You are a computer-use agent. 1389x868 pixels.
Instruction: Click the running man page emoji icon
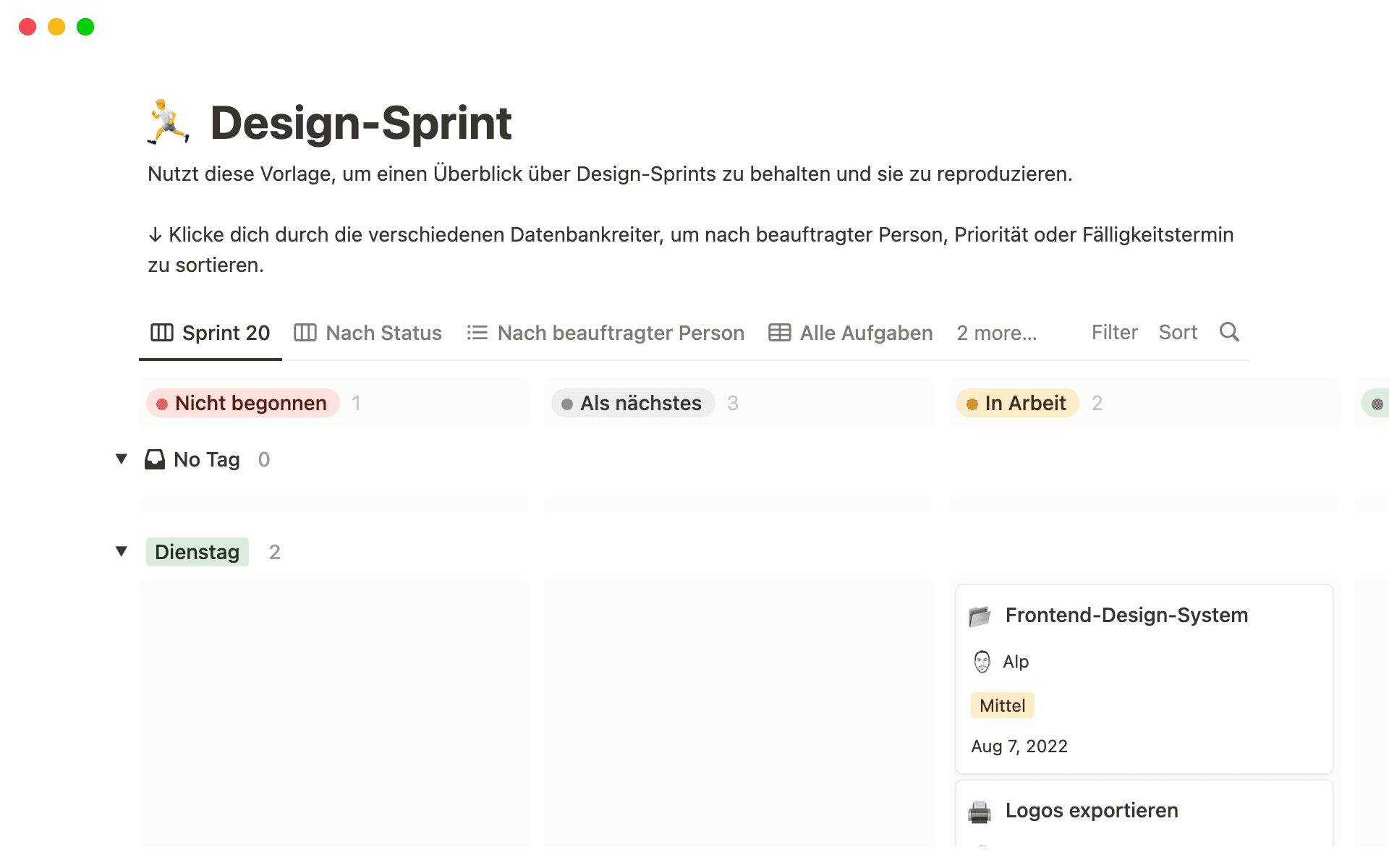click(x=169, y=122)
